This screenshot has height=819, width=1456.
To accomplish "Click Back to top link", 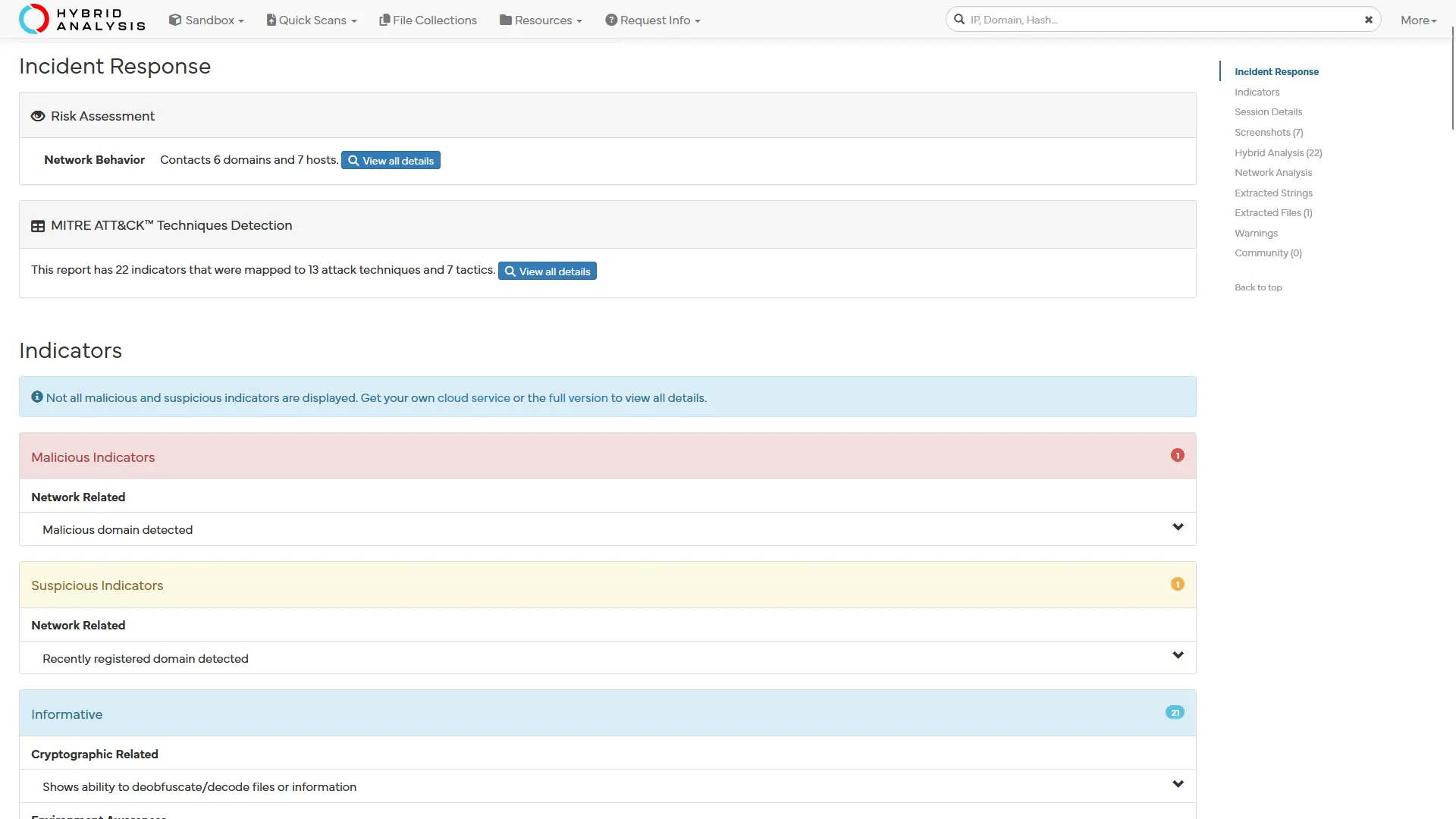I will 1258,287.
